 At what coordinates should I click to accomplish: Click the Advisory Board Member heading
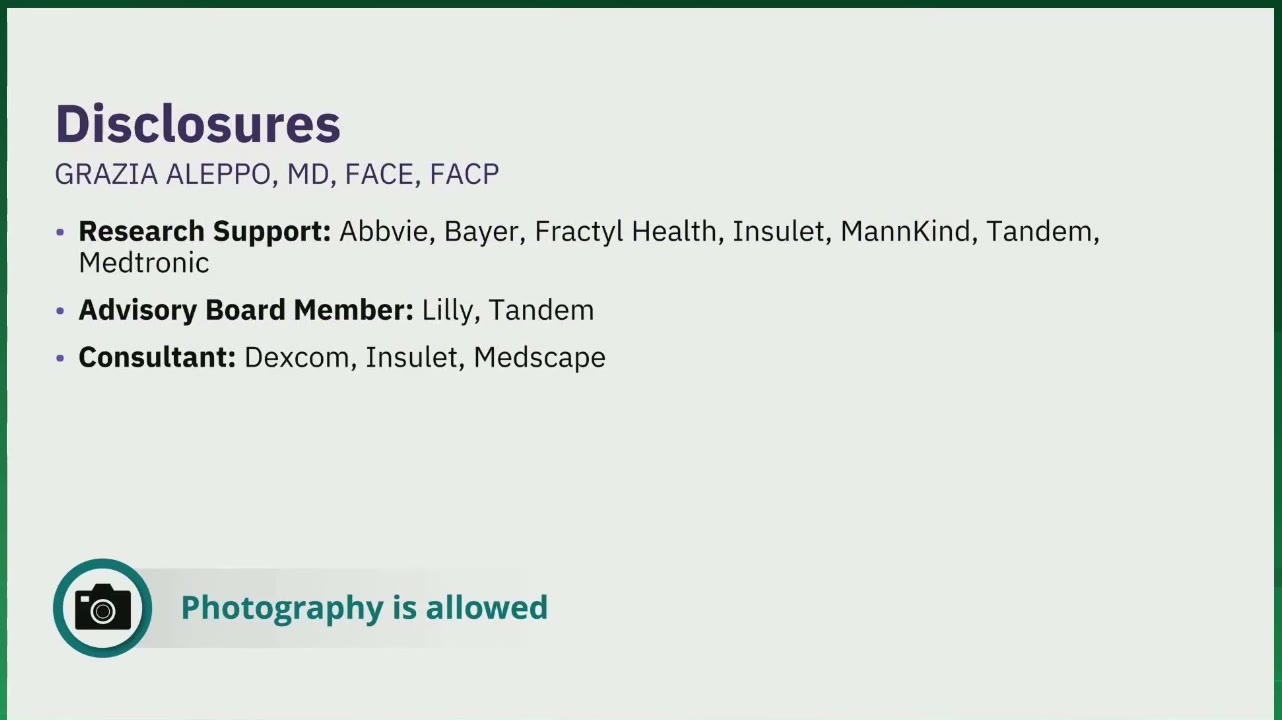(246, 310)
